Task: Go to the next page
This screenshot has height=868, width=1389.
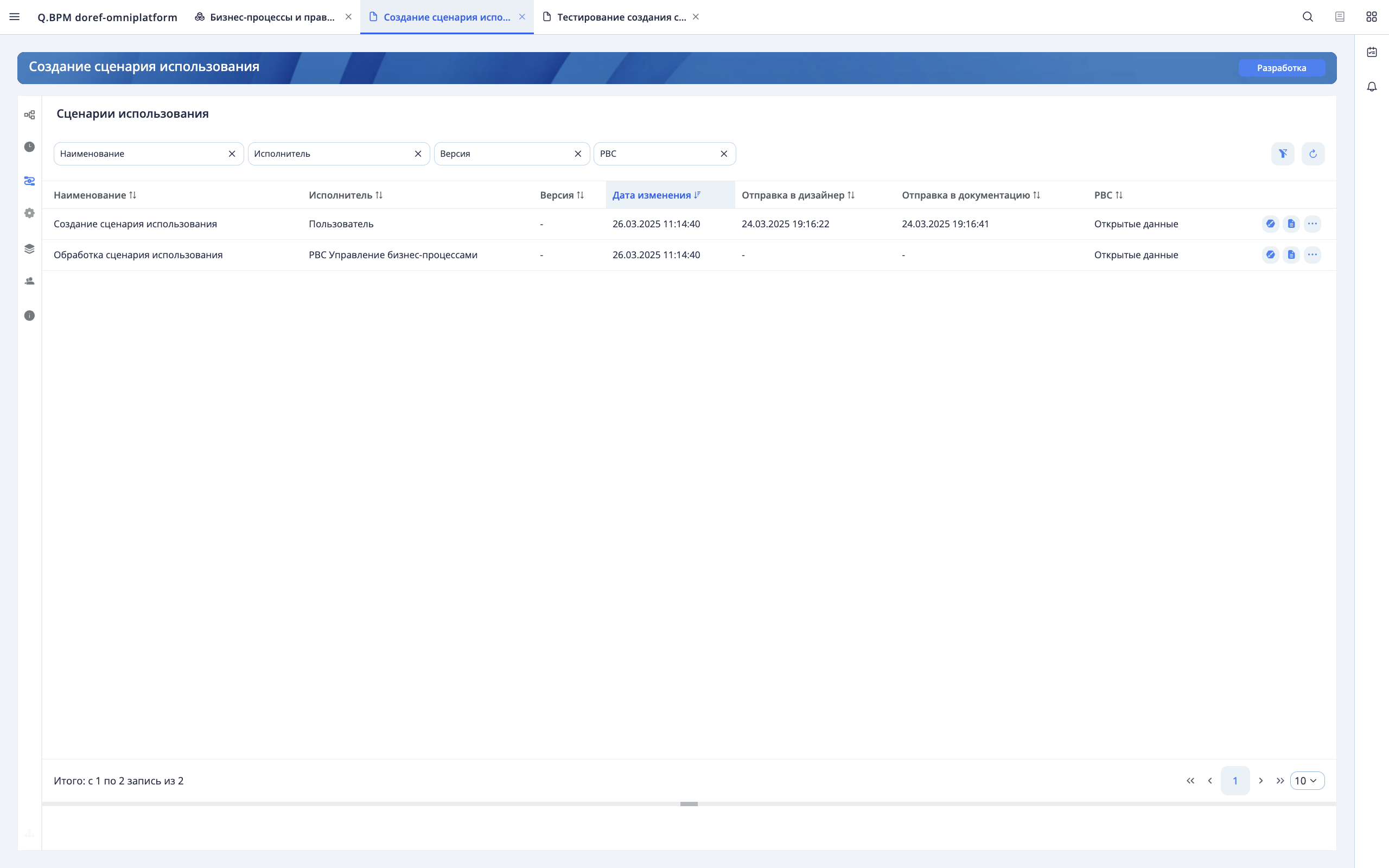Action: 1260,781
